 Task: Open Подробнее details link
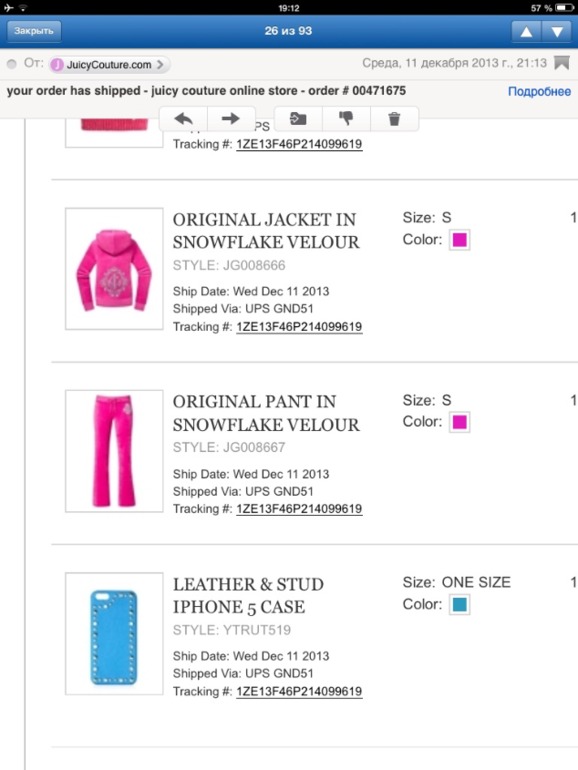click(539, 91)
